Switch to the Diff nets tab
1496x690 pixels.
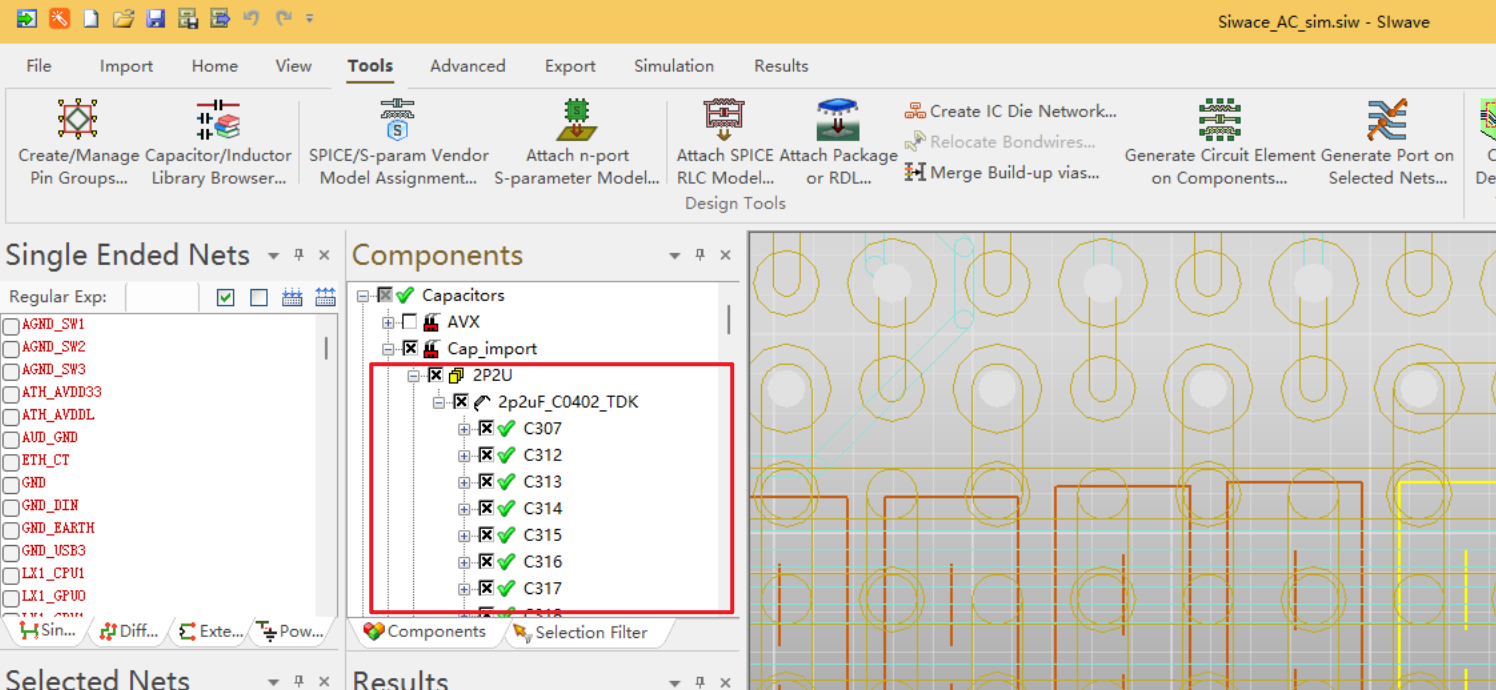[130, 631]
